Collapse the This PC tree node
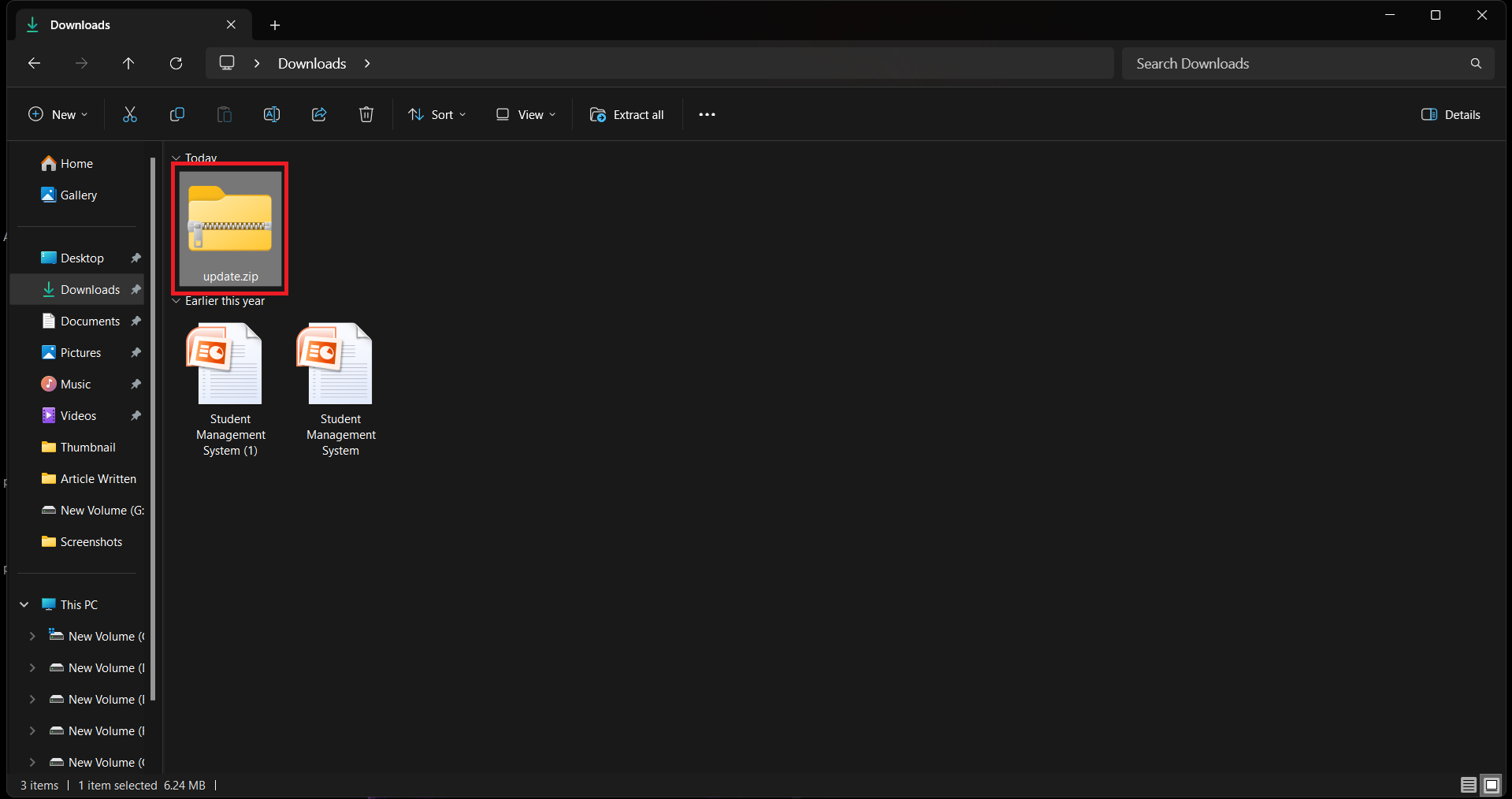 pyautogui.click(x=24, y=604)
